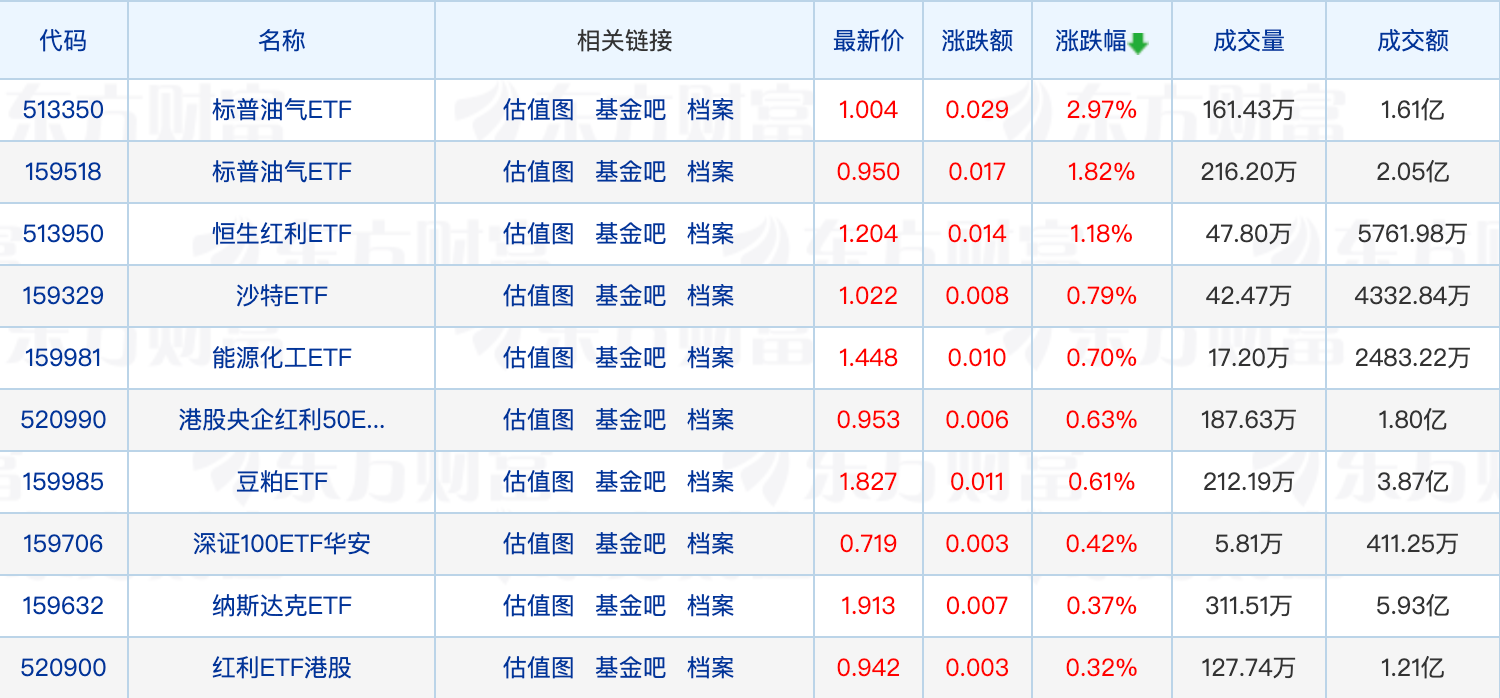
Task: Open 估值图 for row 513350
Action: [x=539, y=110]
